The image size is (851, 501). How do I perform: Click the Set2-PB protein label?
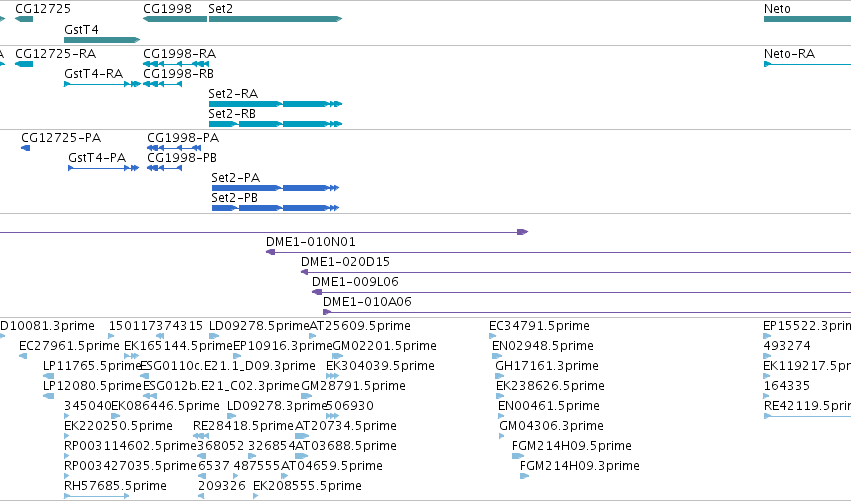(234, 198)
